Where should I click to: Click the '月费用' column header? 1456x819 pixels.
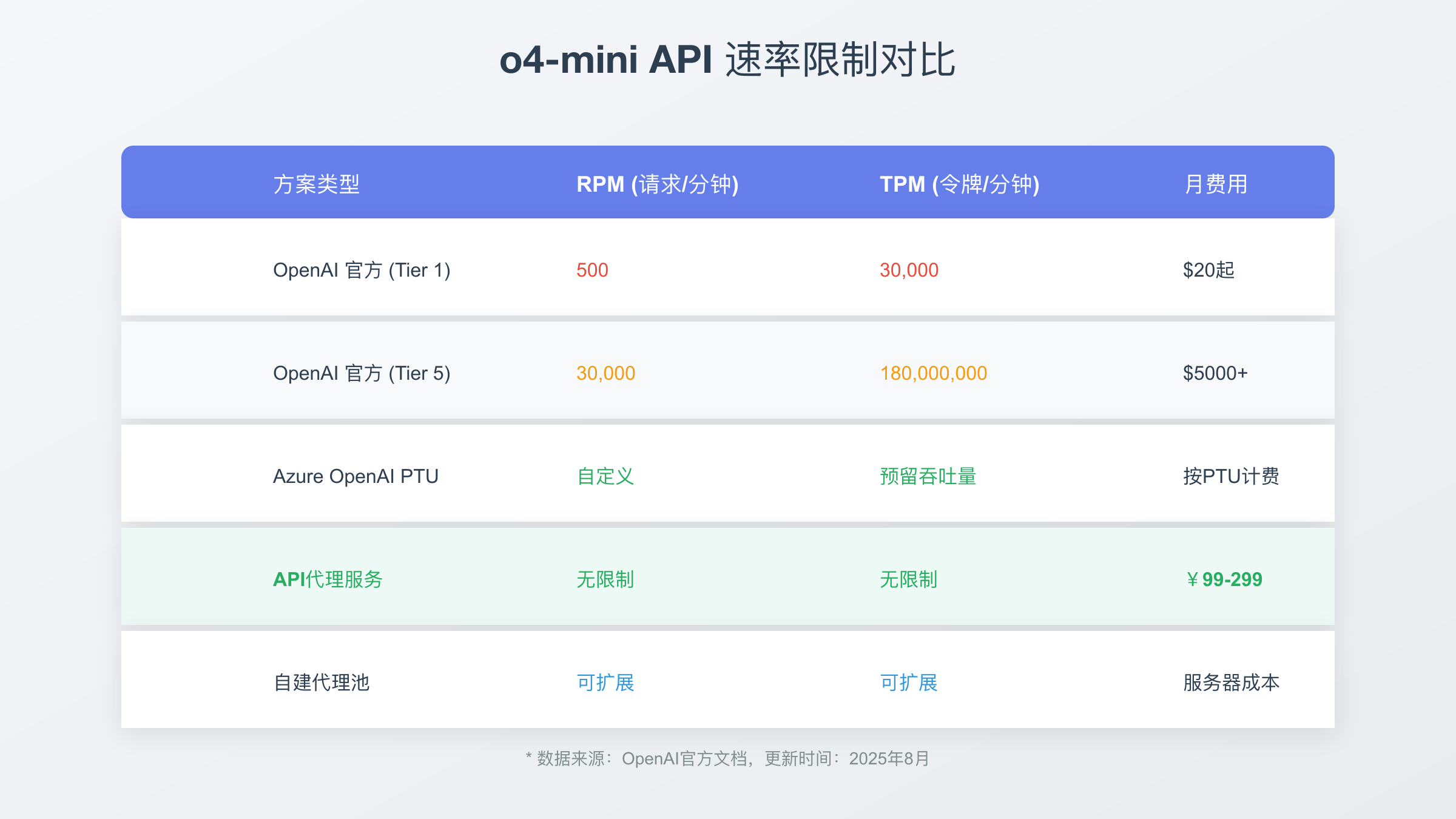(1216, 184)
